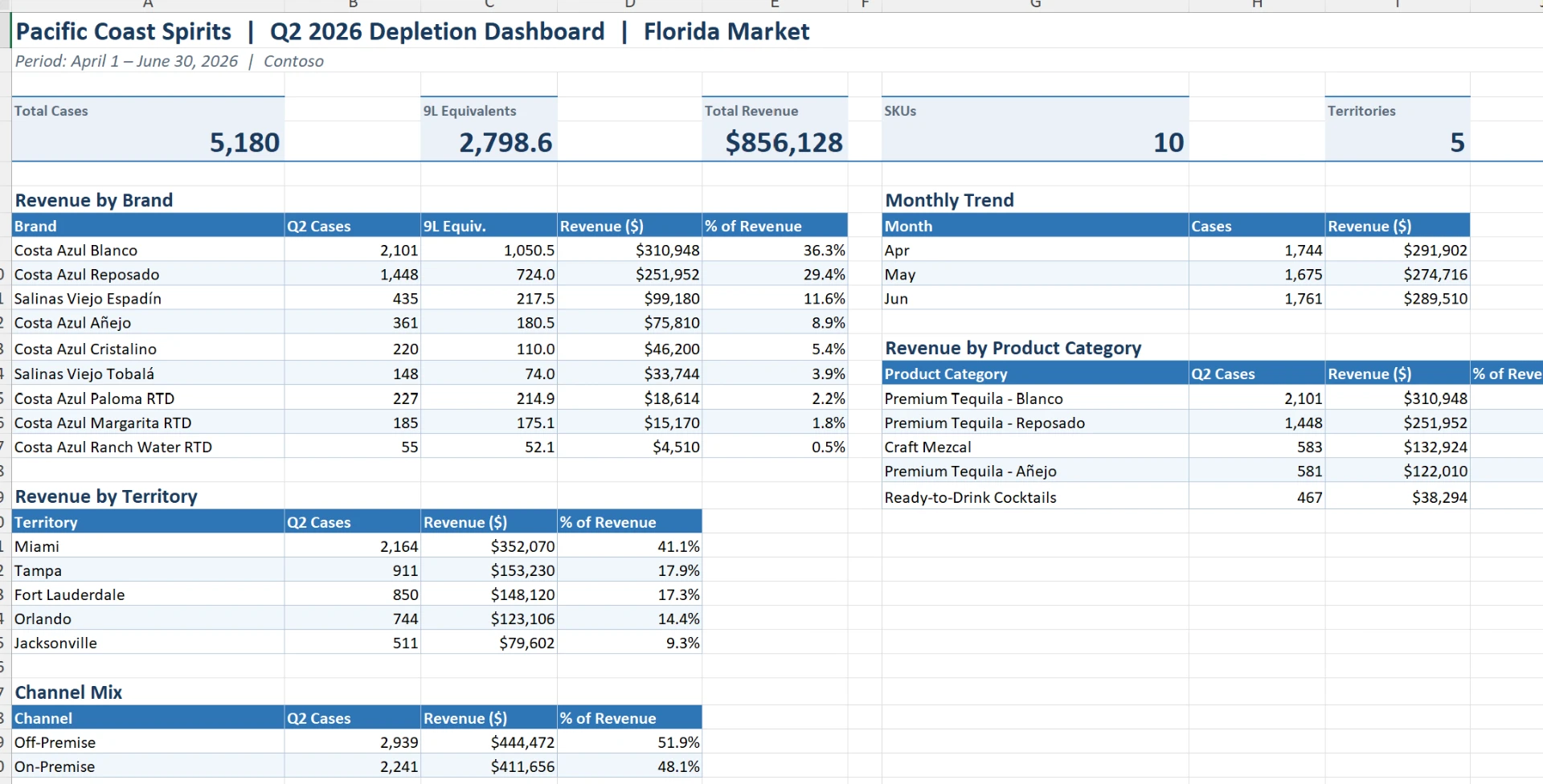The image size is (1543, 784).
Task: Select the Product Category header cell
Action: (1035, 374)
